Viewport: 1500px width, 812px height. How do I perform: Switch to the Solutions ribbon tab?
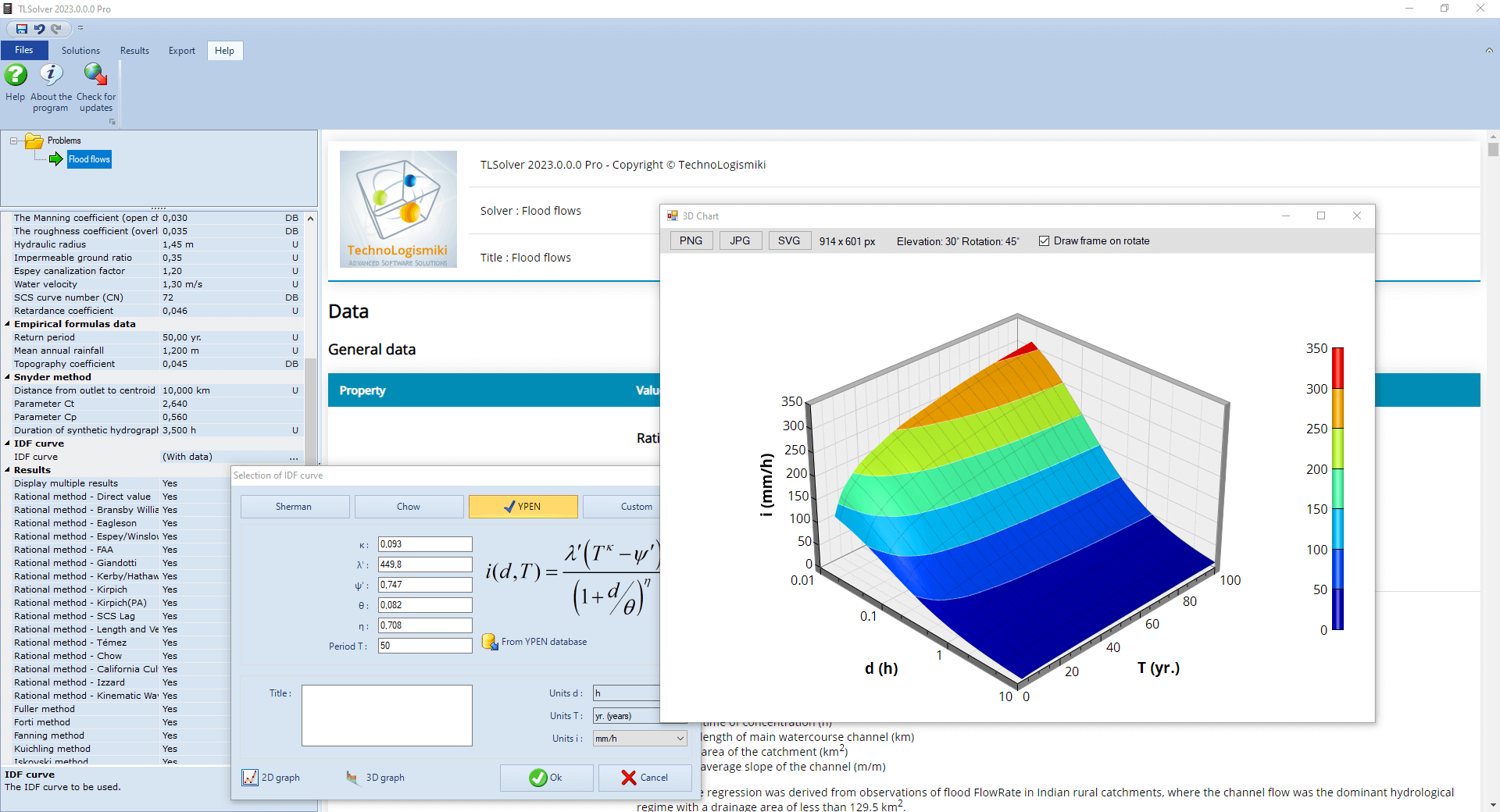coord(80,51)
